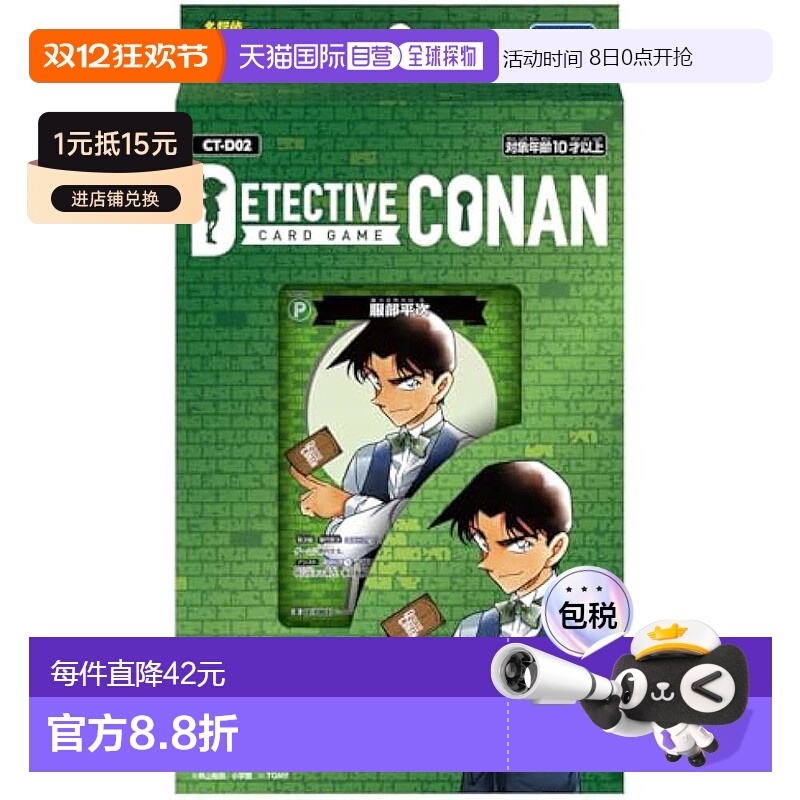Image resolution: width=800 pixels, height=800 pixels.
Task: Select the 官方8.8折 discount banner
Action: point(143,733)
